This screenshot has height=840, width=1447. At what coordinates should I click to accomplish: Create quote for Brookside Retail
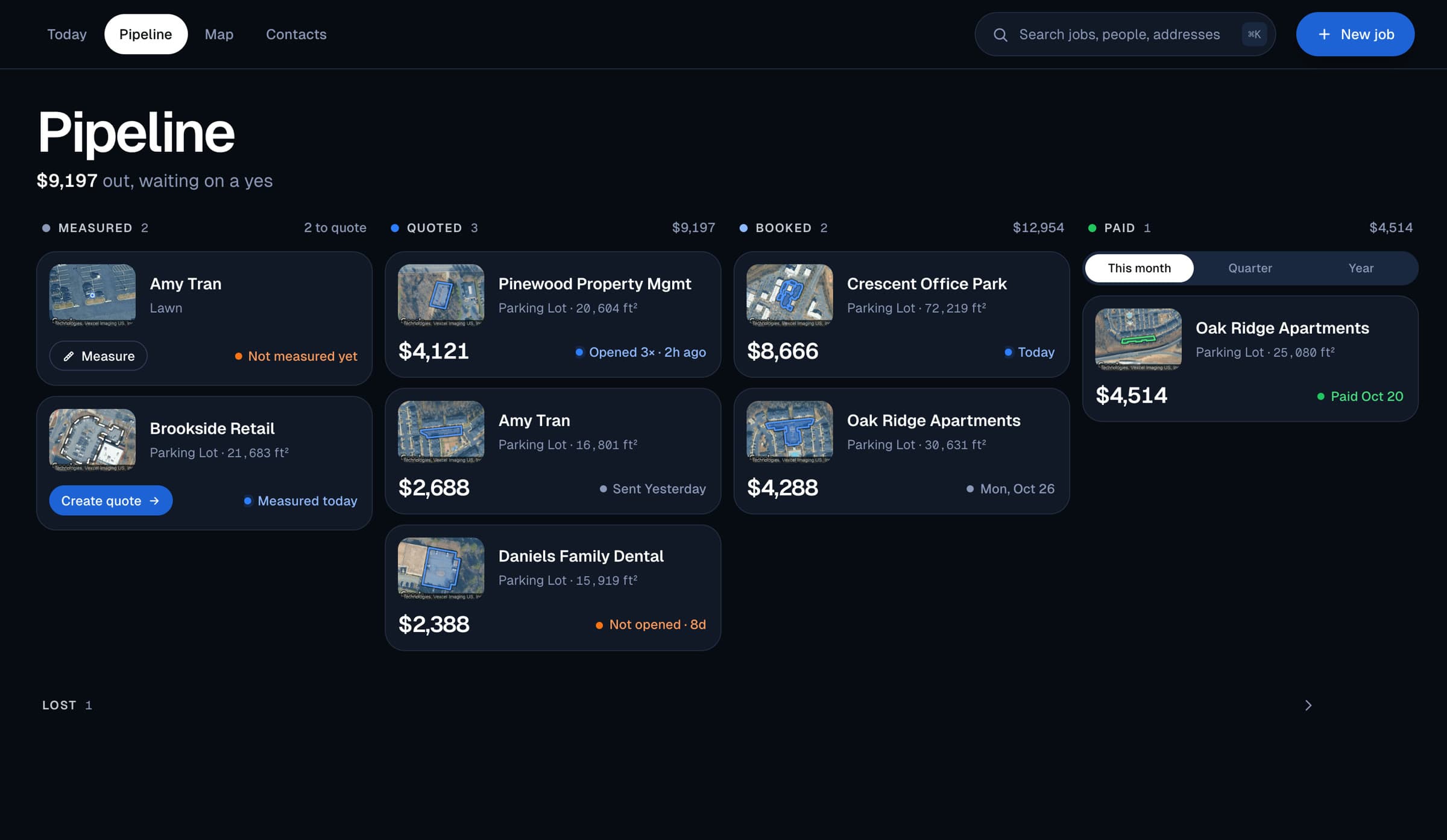pyautogui.click(x=111, y=501)
